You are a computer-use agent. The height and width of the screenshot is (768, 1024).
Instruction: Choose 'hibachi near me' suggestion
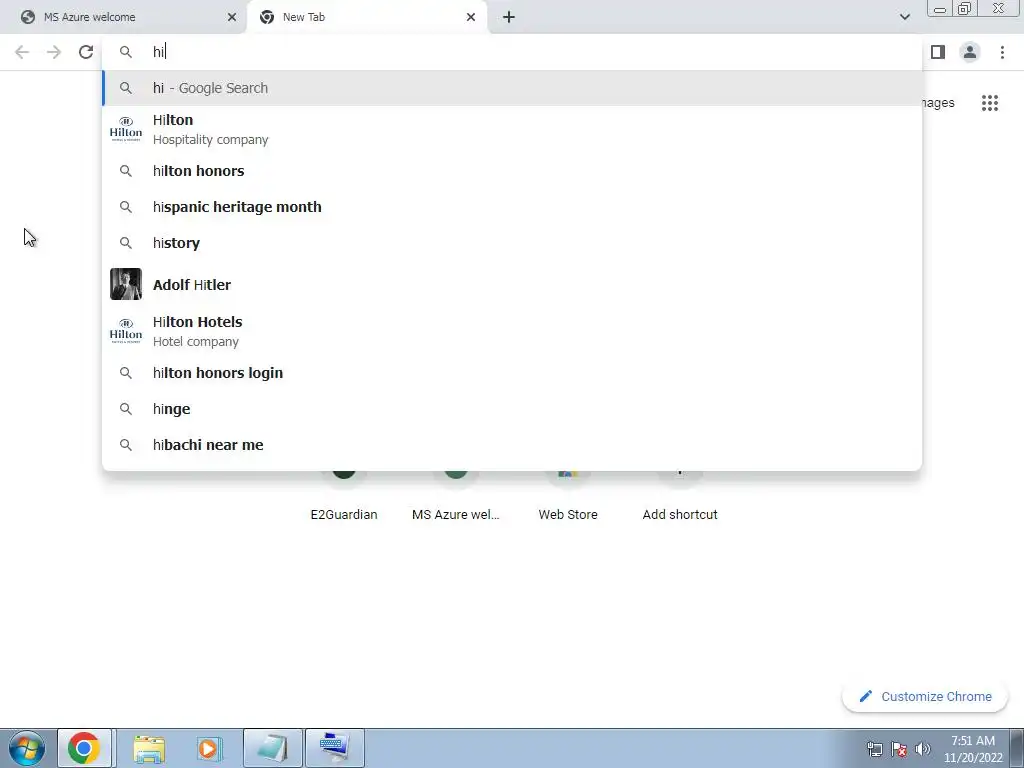pos(513,445)
